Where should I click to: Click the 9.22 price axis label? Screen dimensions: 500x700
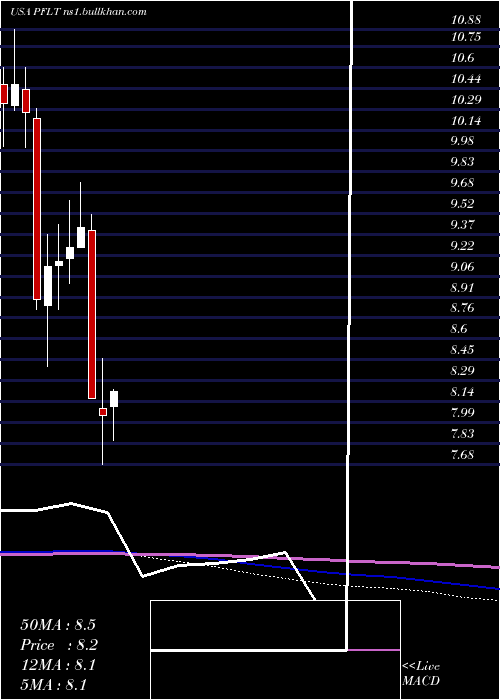click(x=462, y=246)
